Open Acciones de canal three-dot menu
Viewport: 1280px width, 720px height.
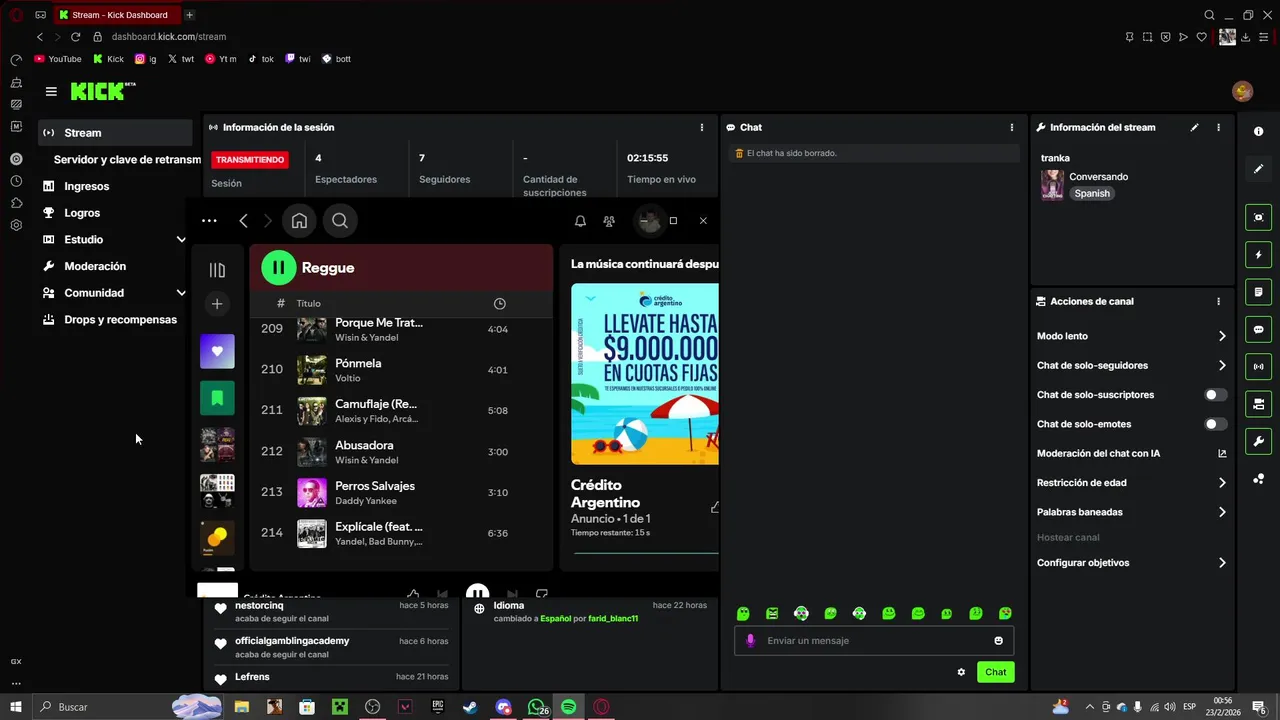tap(1218, 301)
